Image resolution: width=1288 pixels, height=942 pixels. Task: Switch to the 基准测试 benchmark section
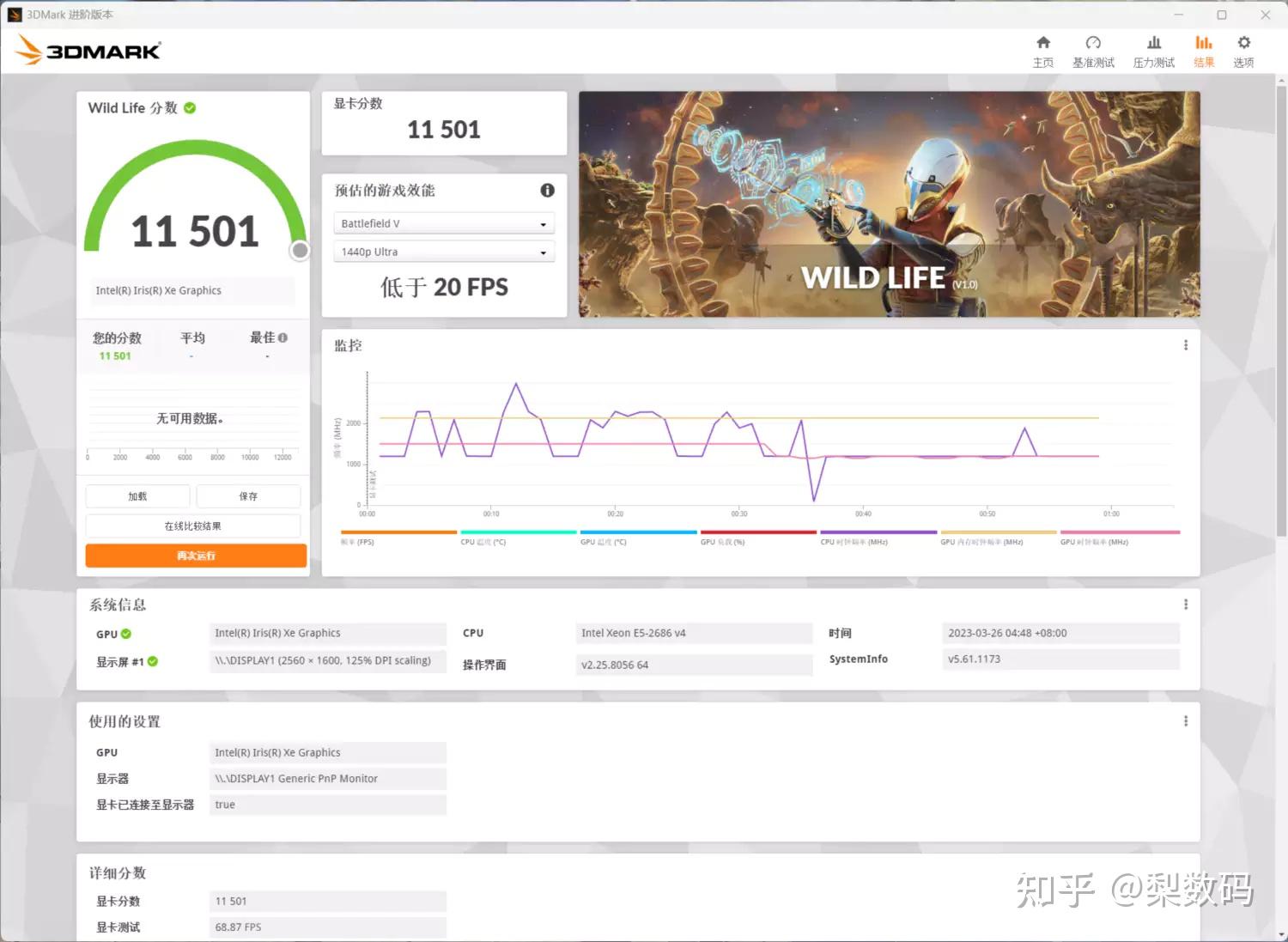[x=1093, y=50]
